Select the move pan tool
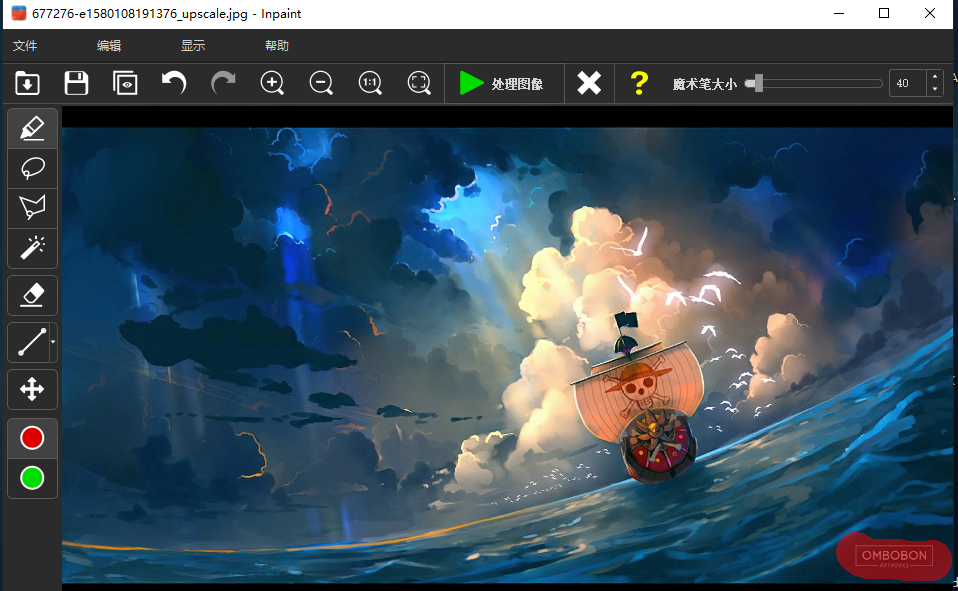 point(32,389)
